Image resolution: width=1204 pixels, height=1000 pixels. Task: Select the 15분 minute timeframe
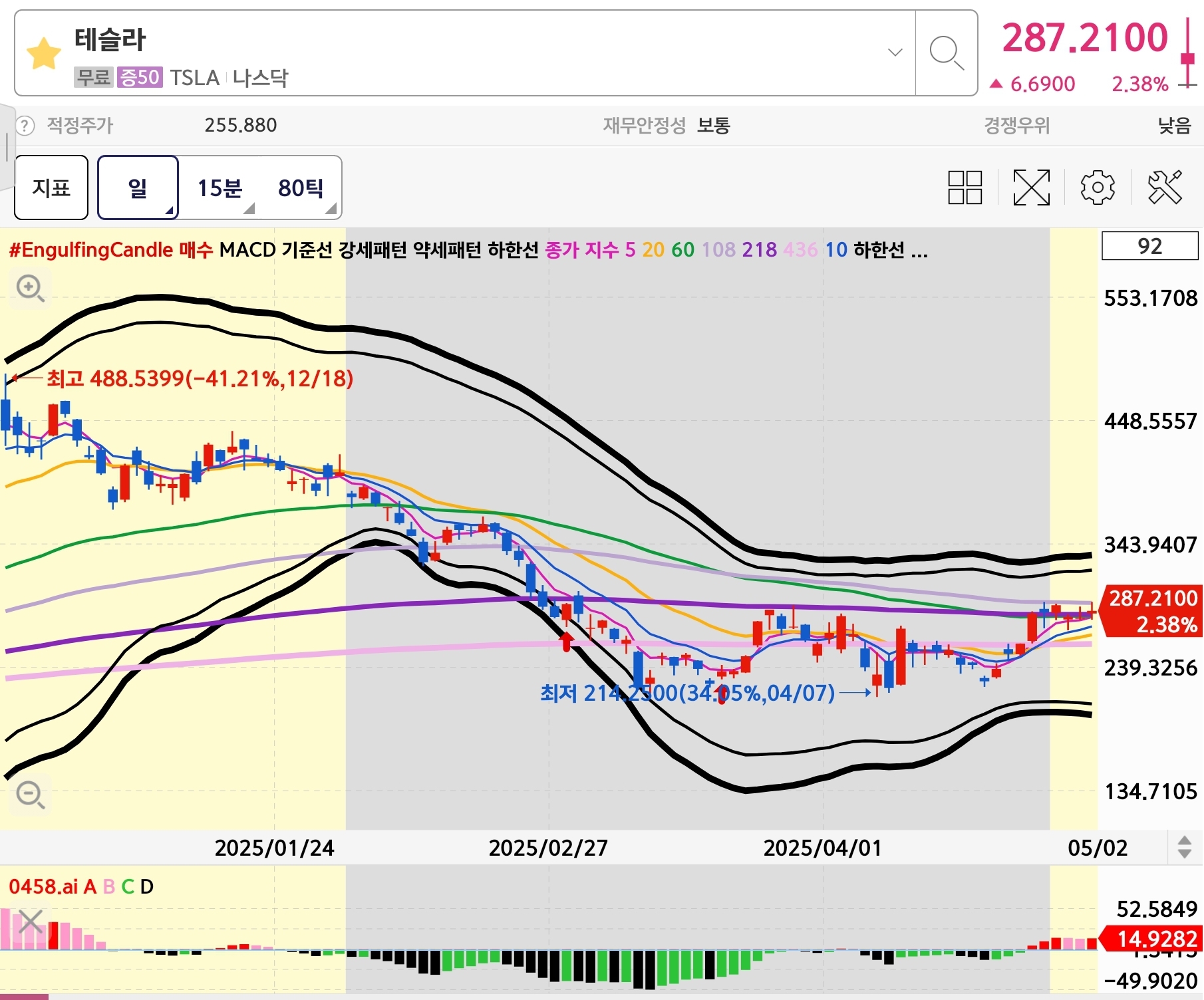(220, 188)
